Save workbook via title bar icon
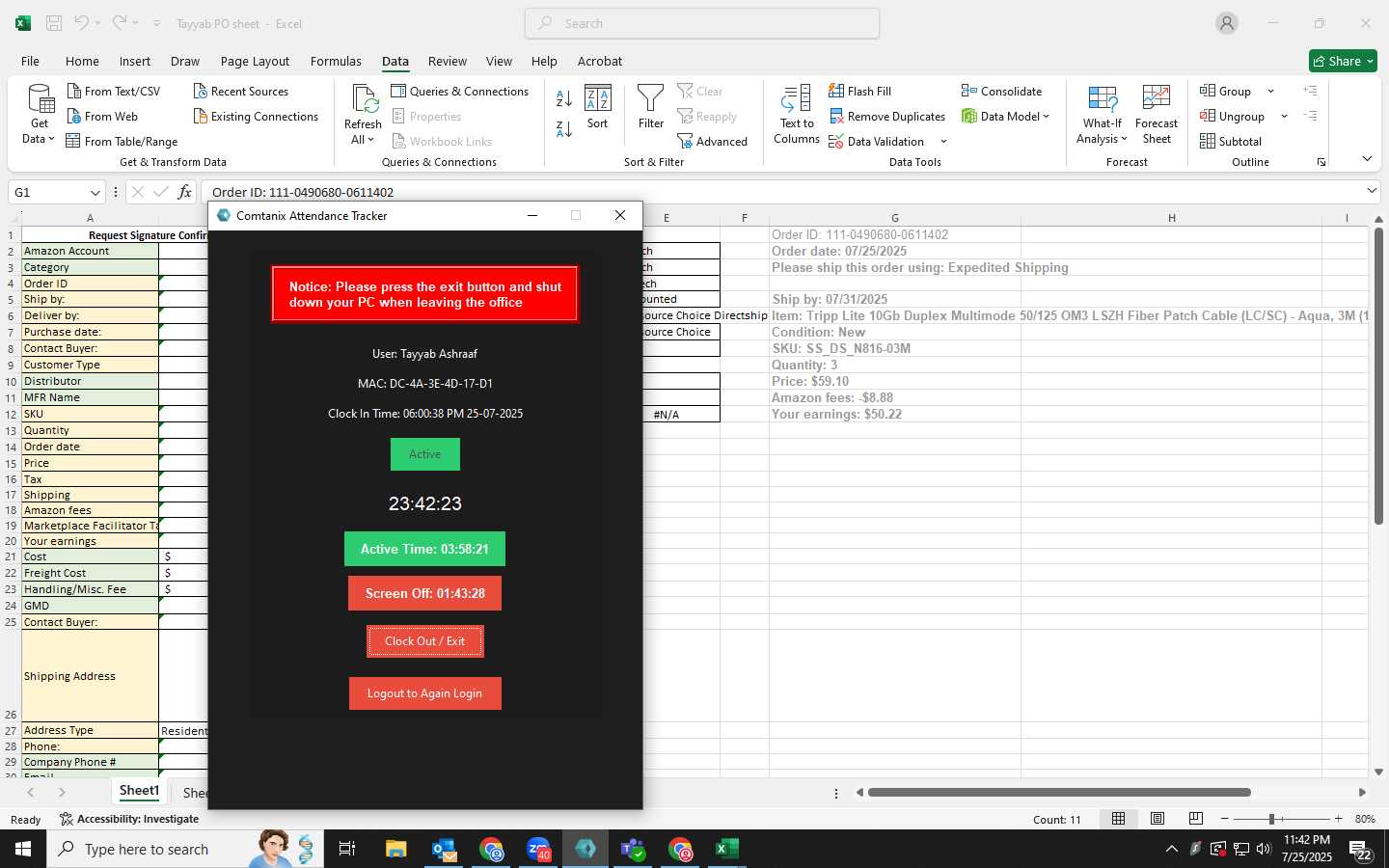The width and height of the screenshot is (1389, 868). coord(54,23)
